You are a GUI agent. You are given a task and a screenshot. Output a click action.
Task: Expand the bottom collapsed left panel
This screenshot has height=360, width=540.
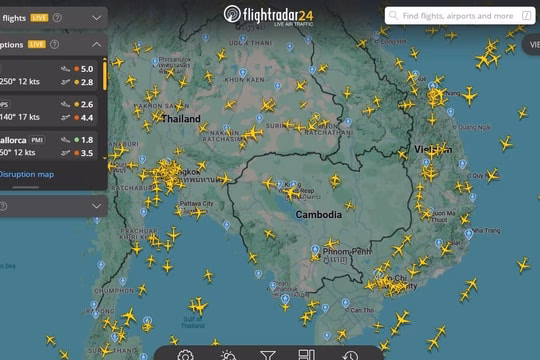97,206
